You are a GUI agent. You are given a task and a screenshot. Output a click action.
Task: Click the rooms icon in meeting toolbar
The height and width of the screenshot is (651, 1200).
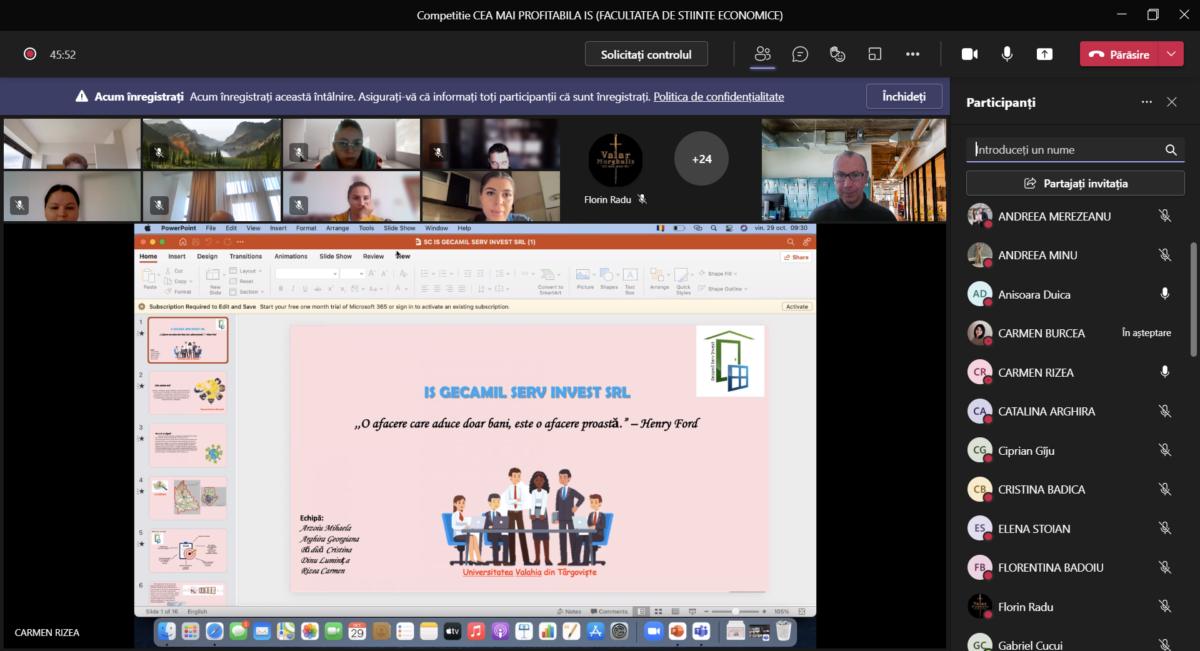tap(875, 54)
